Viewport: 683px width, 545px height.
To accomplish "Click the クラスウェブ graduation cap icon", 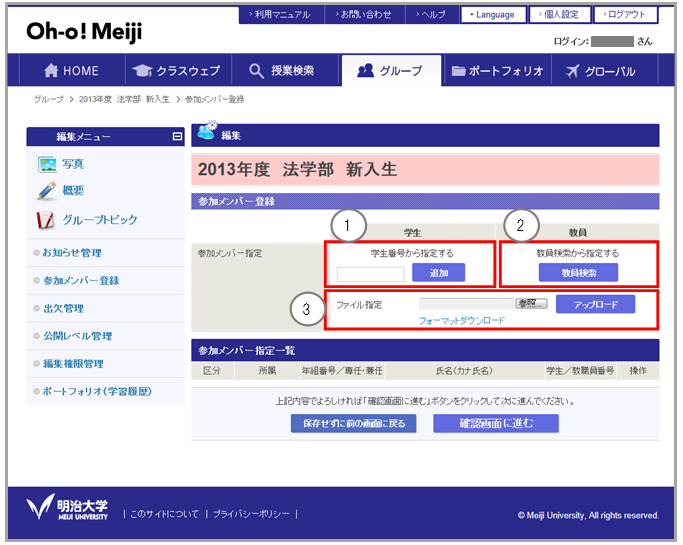I will point(142,71).
